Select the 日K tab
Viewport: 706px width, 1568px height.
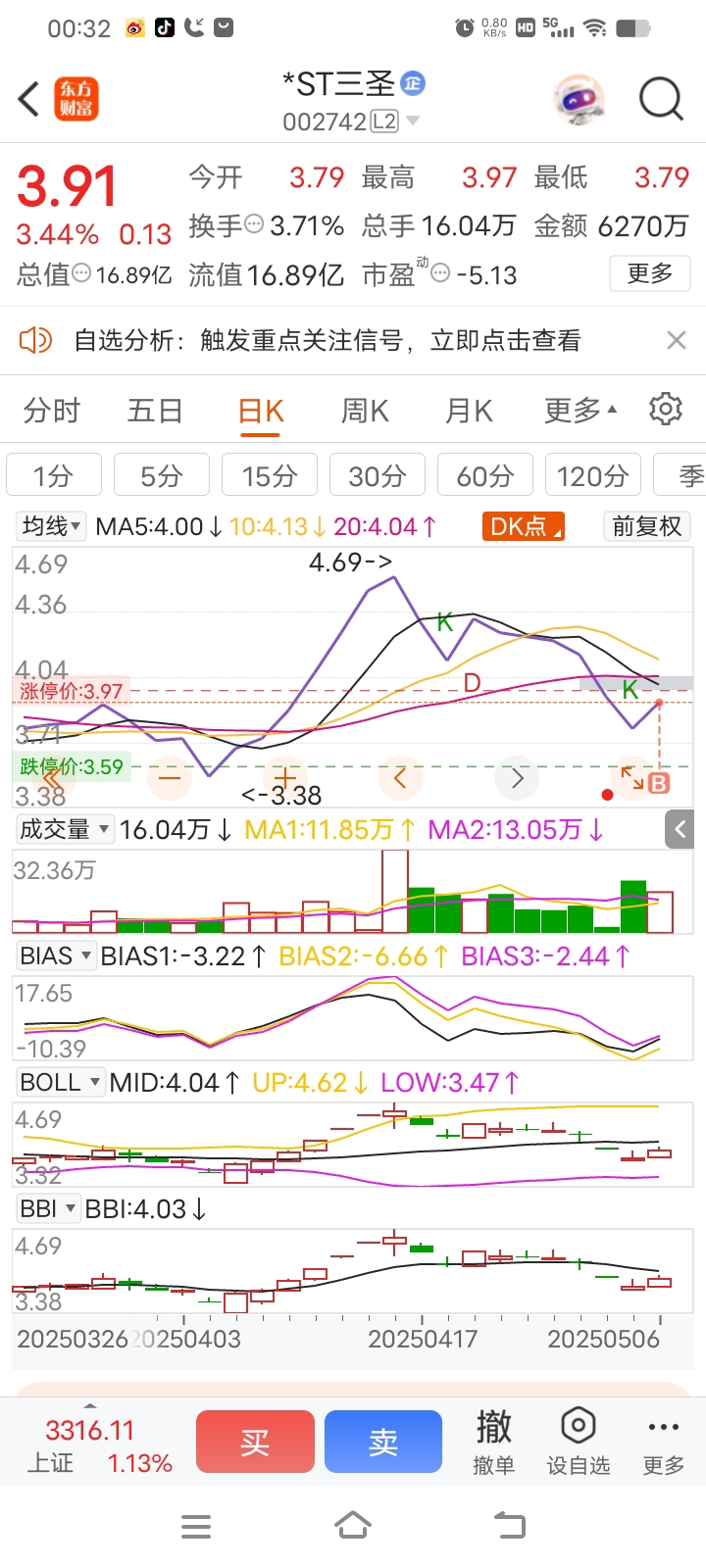pos(261,412)
